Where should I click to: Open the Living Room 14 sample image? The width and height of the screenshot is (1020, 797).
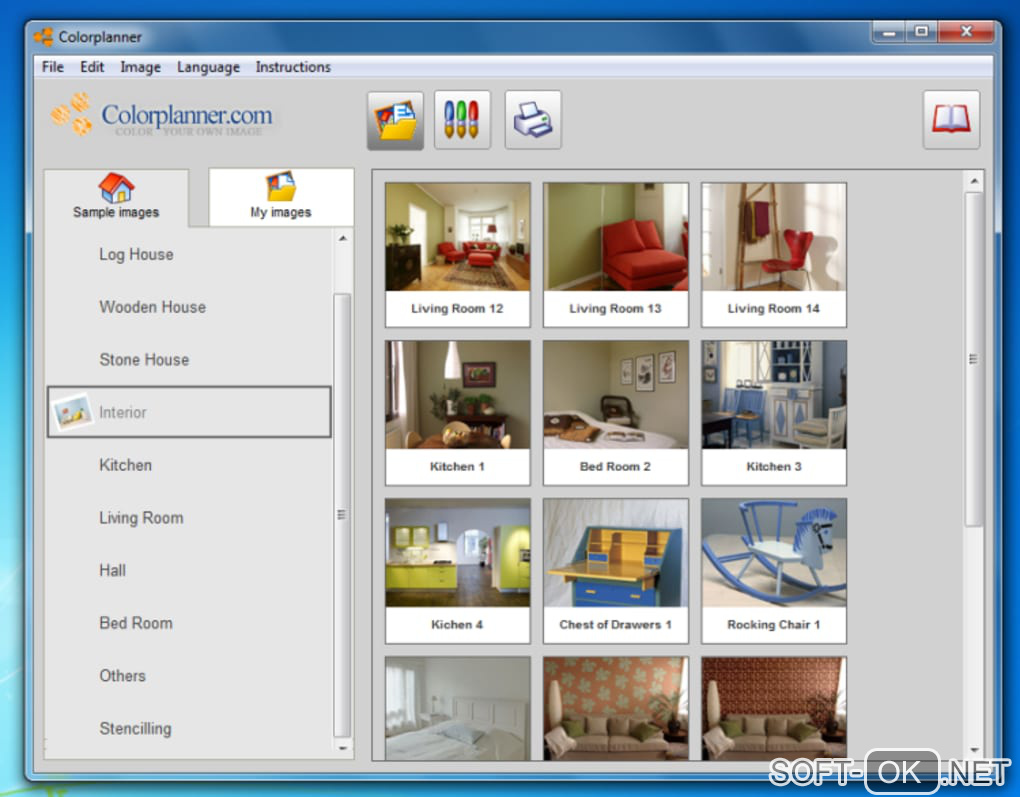[x=773, y=254]
